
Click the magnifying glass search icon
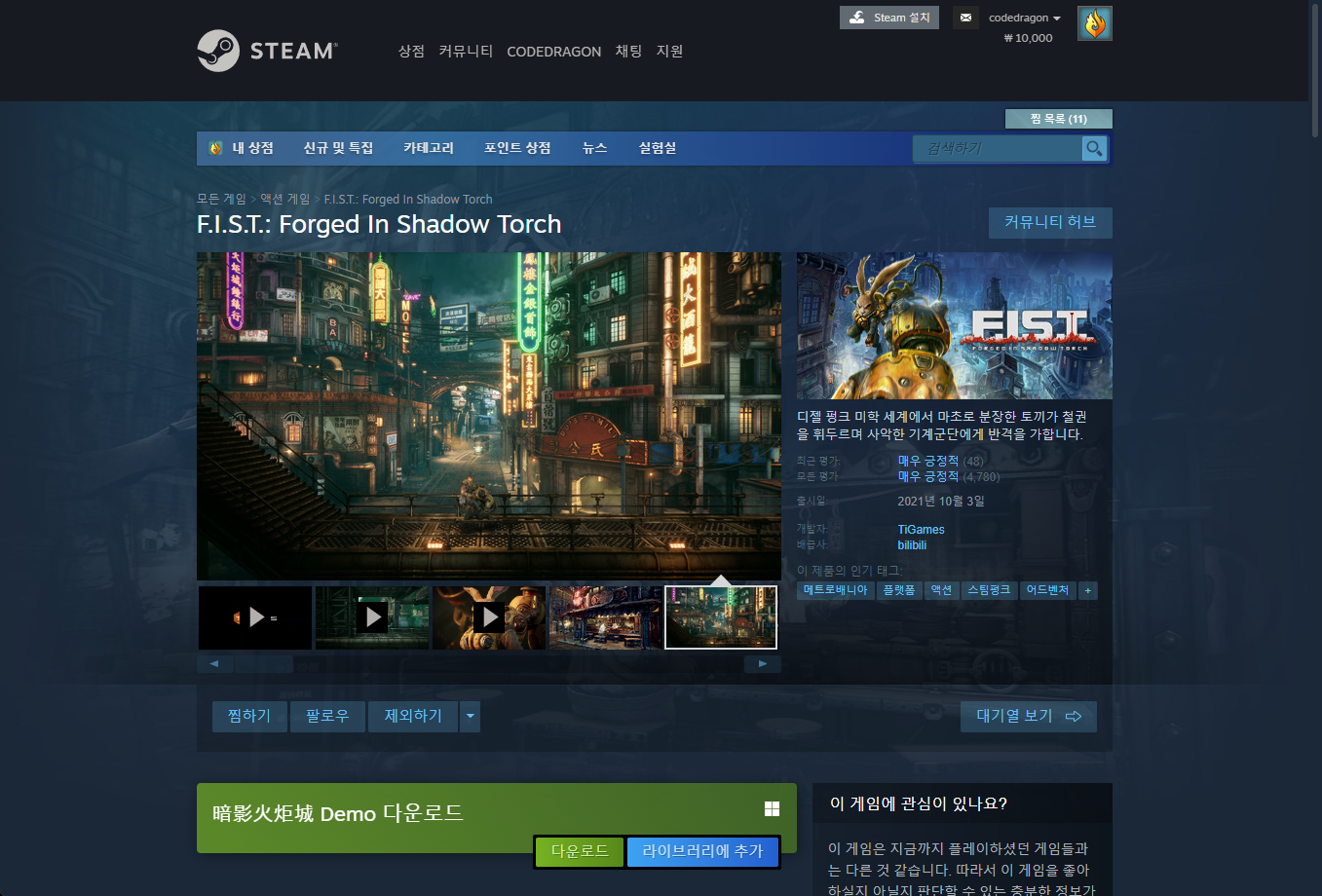tap(1094, 148)
